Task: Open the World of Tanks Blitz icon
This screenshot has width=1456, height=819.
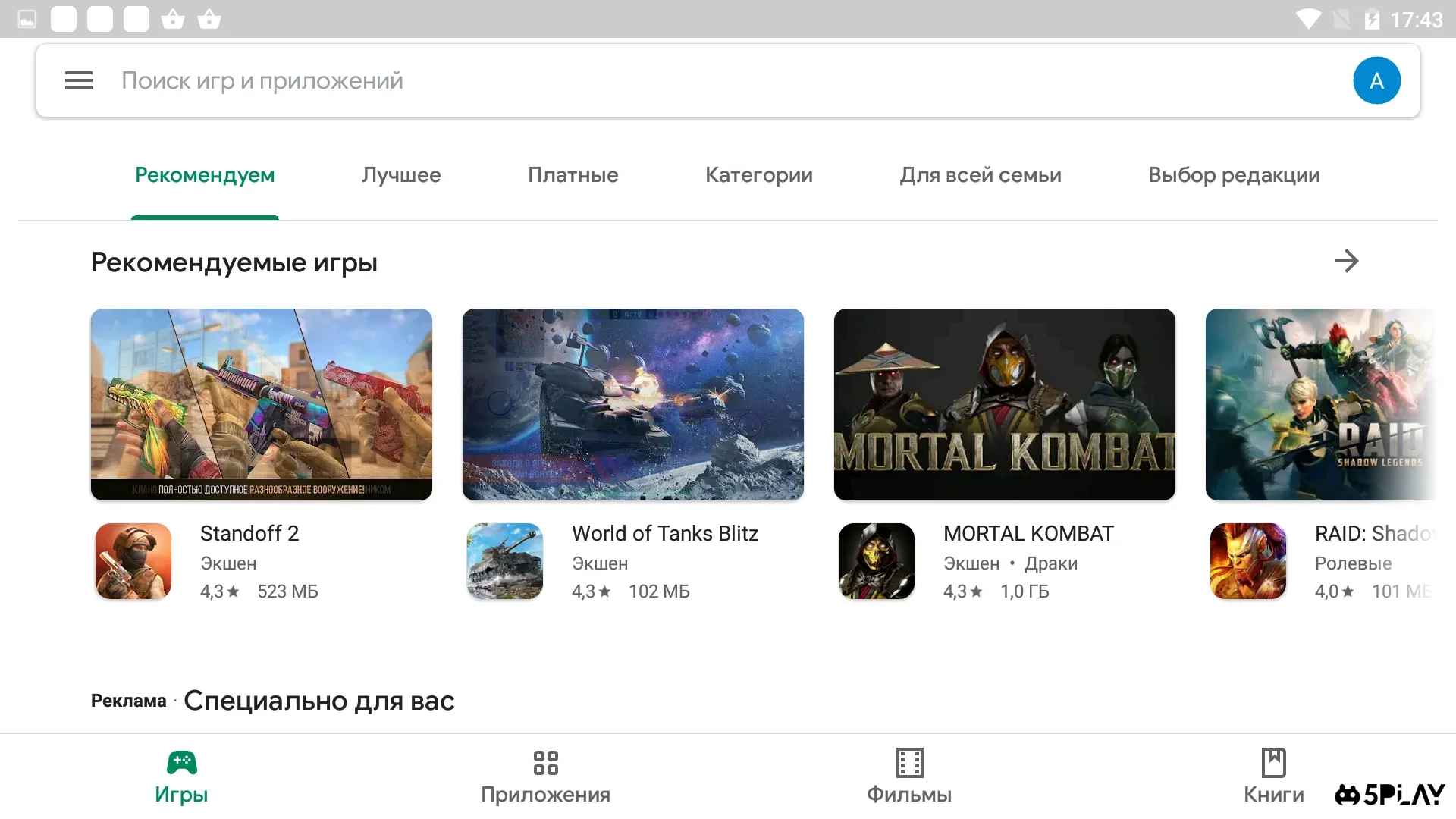Action: 505,561
